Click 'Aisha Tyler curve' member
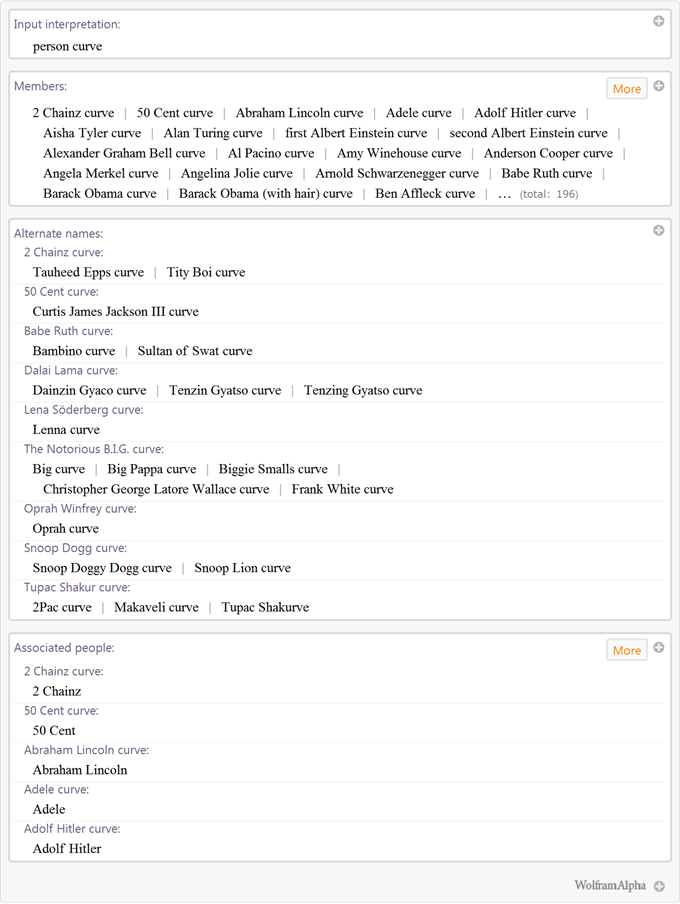The image size is (680, 904). (x=92, y=133)
